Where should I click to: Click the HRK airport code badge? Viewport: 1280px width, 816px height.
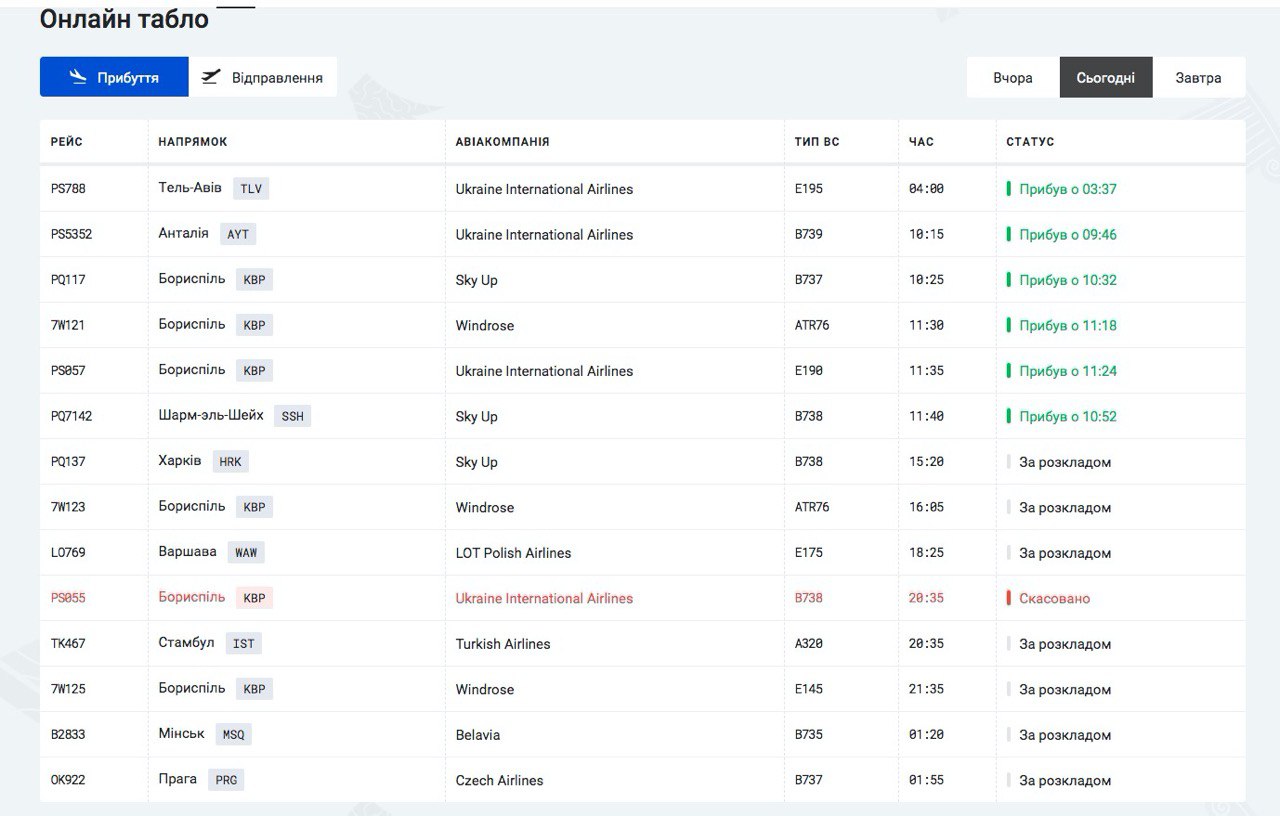230,462
